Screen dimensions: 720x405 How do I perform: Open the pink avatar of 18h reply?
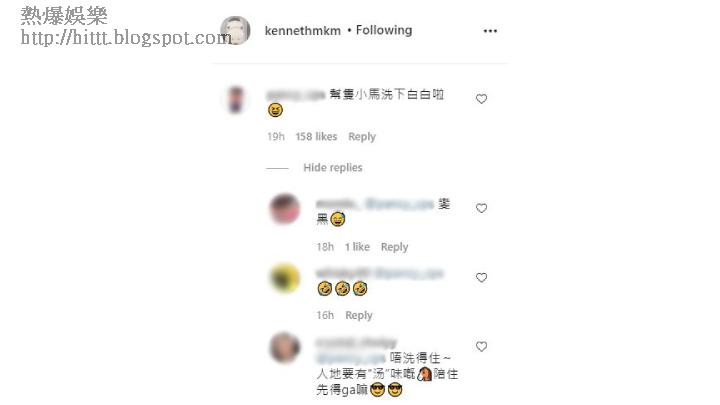coord(285,208)
